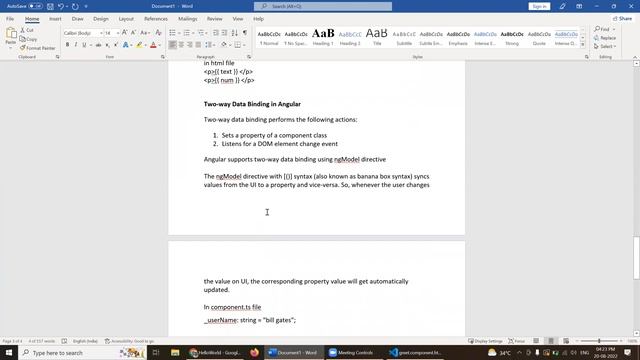Open the Paragraph dialog launcher
The width and height of the screenshot is (640, 360).
tap(249, 57)
